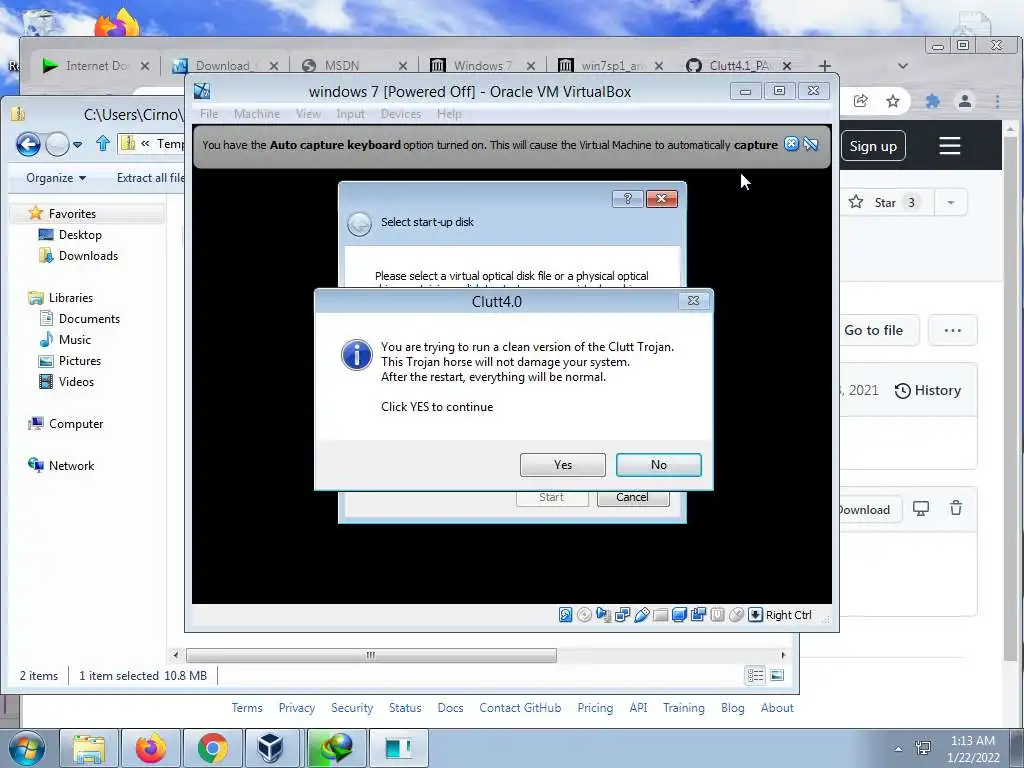This screenshot has width=1024, height=768.
Task: Click the don't-show-again icon on notification bar
Action: coord(811,144)
